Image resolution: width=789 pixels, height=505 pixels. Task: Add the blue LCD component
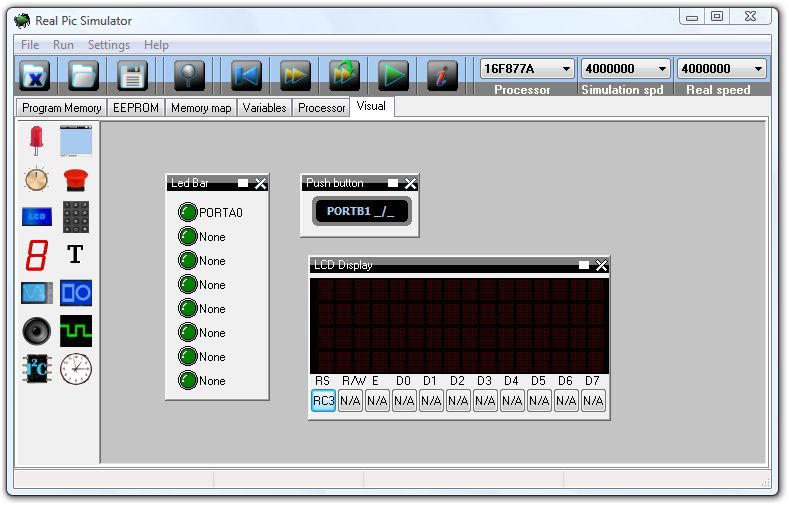point(37,217)
